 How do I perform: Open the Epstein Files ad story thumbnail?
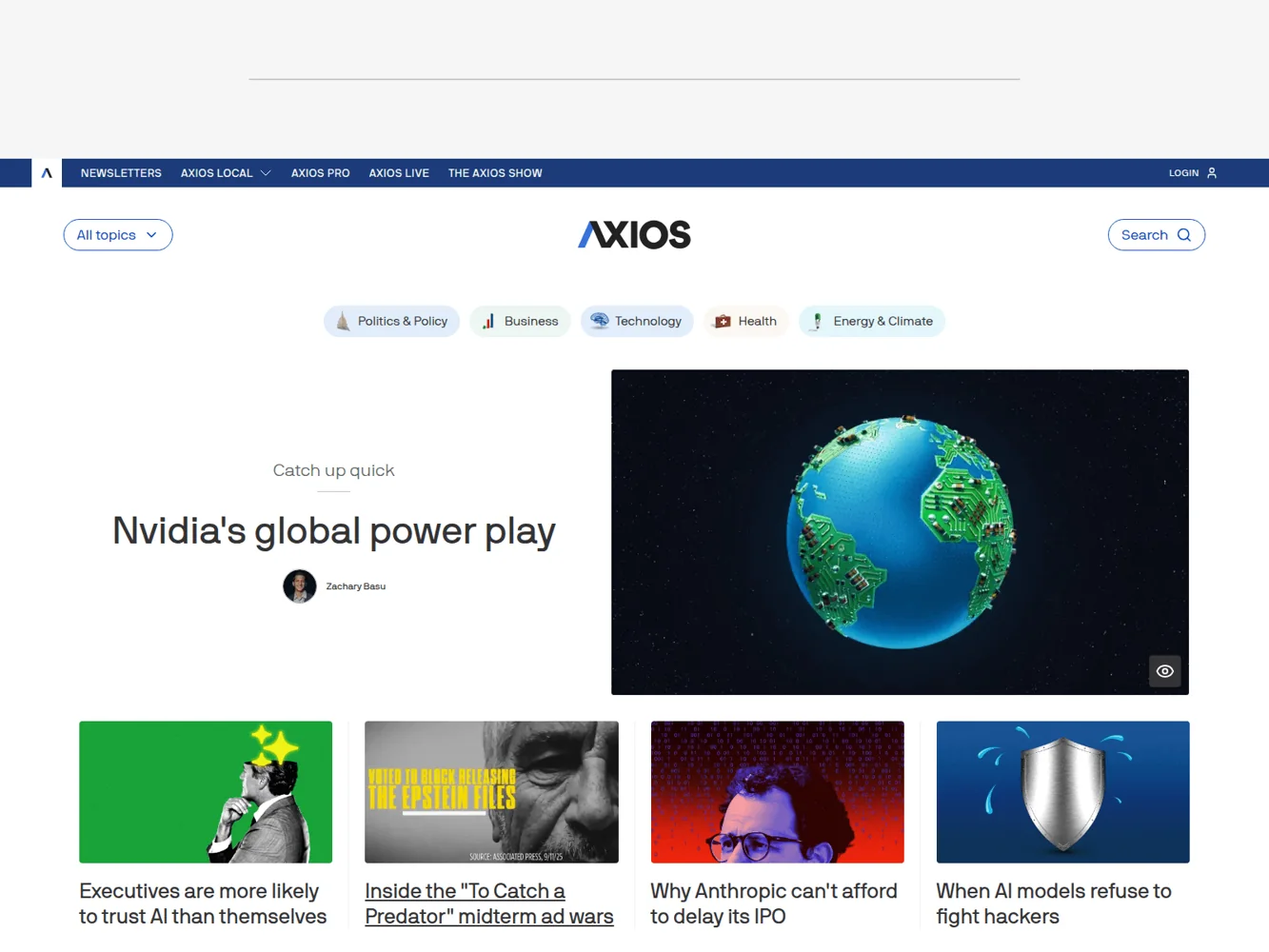pos(491,792)
